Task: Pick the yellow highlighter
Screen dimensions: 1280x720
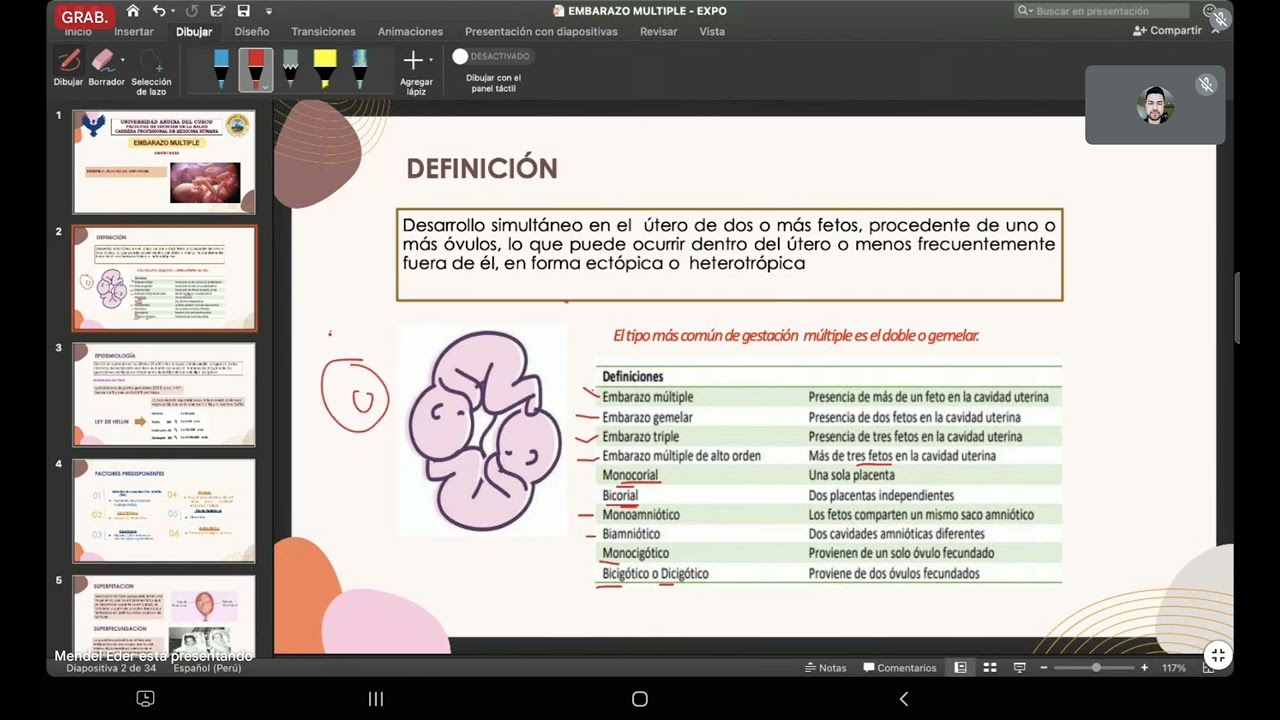Action: pyautogui.click(x=324, y=69)
